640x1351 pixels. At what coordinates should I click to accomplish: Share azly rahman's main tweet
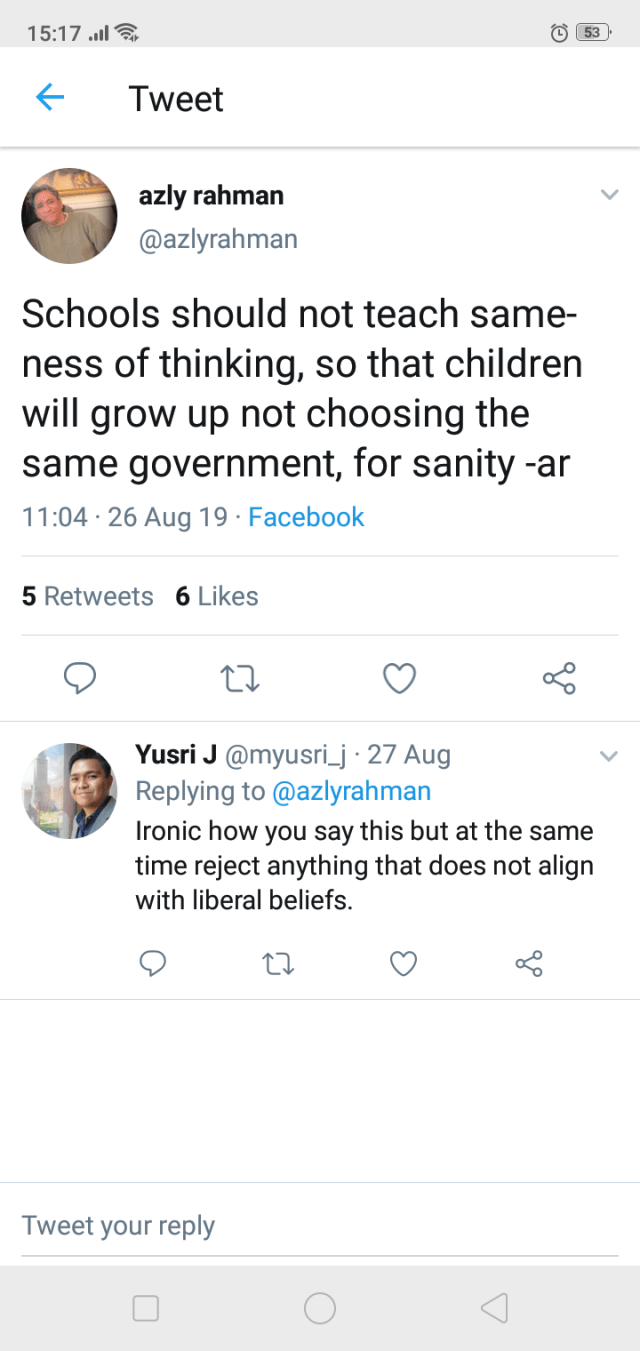click(x=559, y=679)
